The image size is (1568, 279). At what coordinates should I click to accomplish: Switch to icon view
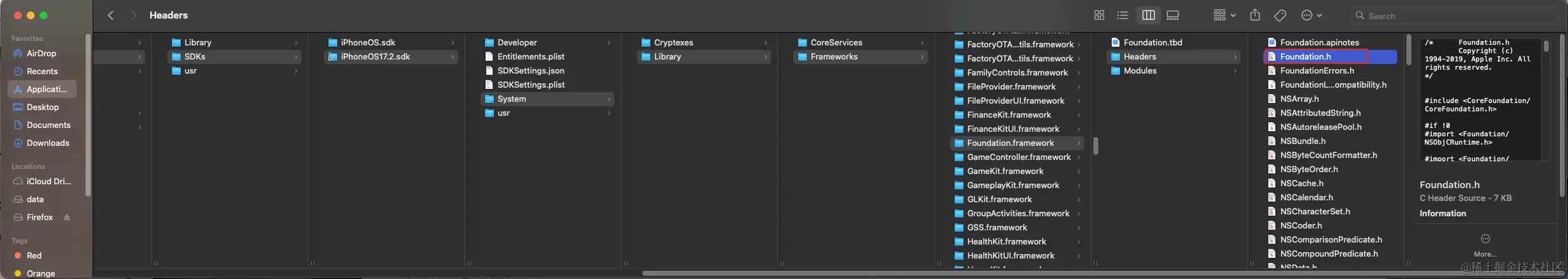(x=1099, y=15)
